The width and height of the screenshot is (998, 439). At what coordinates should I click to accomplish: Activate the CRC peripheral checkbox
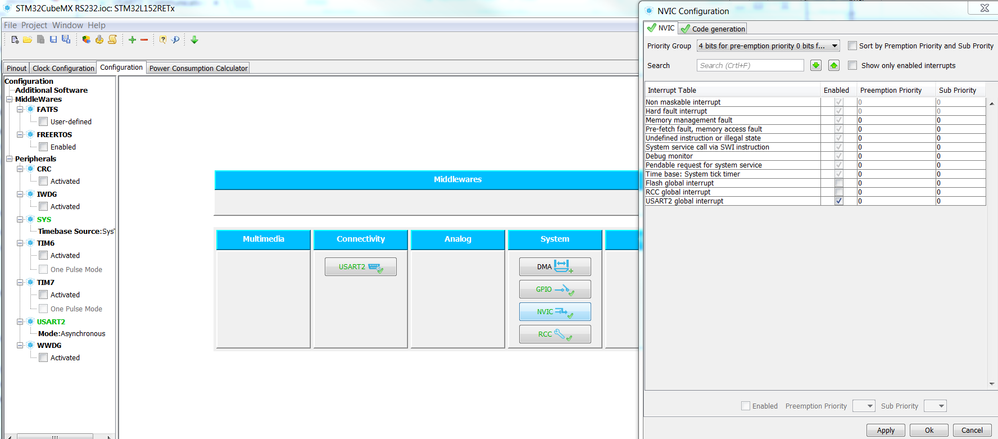[x=43, y=181]
